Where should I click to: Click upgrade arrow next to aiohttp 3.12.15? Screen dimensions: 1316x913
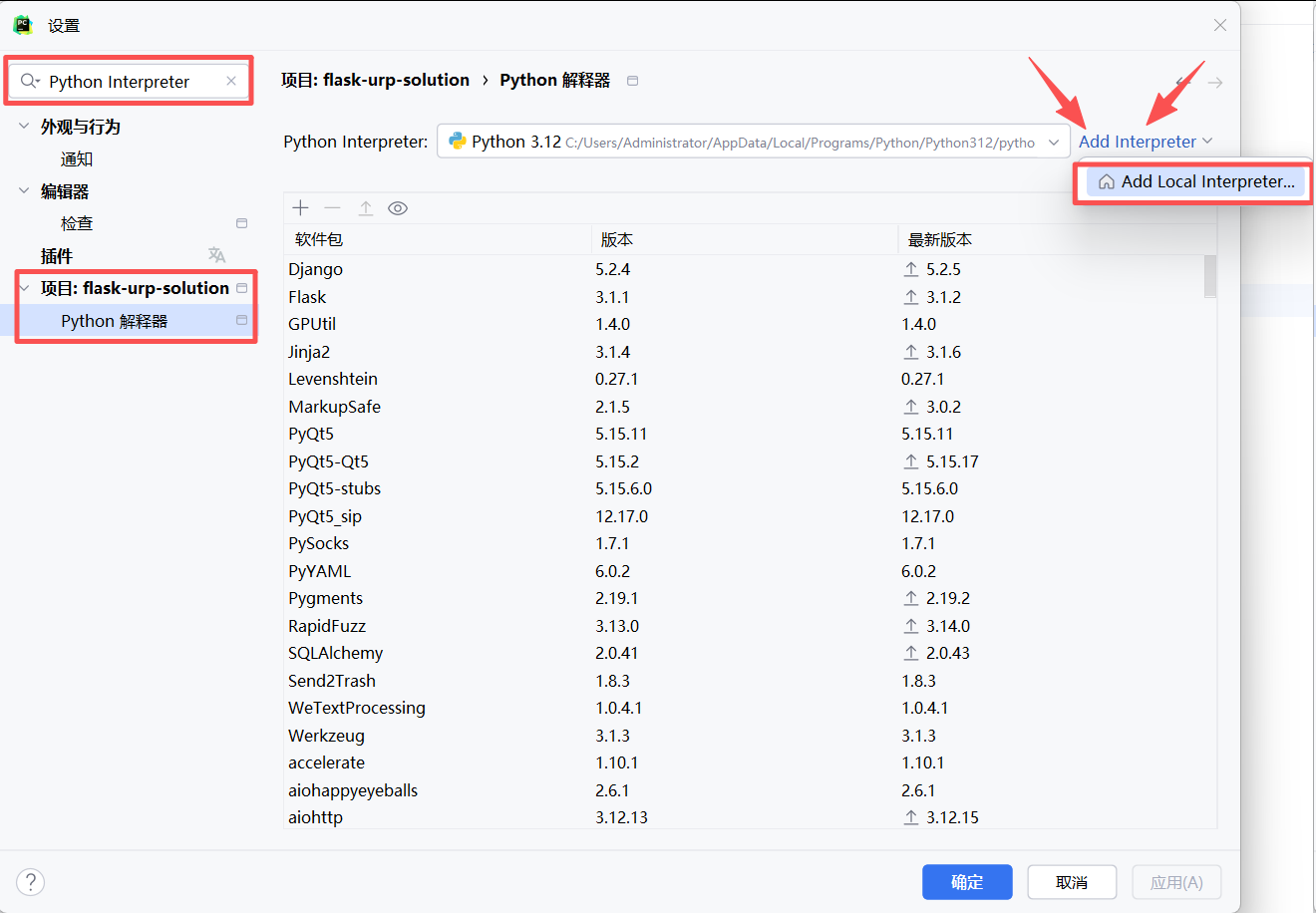click(x=911, y=817)
